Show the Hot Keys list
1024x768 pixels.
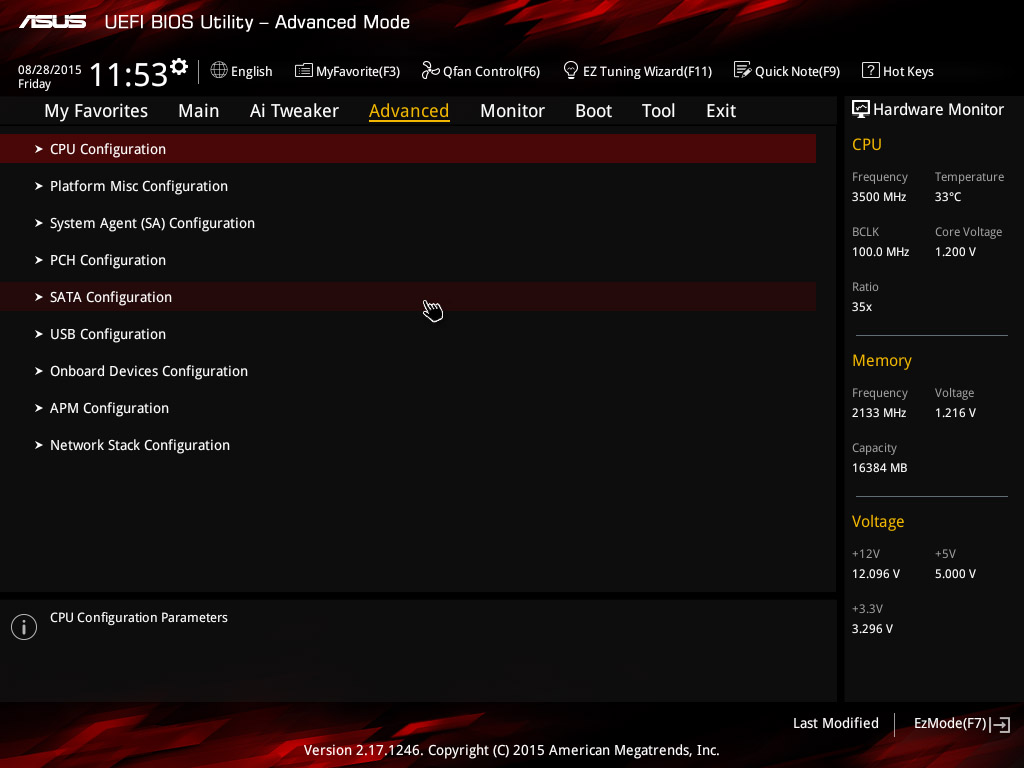tap(898, 71)
